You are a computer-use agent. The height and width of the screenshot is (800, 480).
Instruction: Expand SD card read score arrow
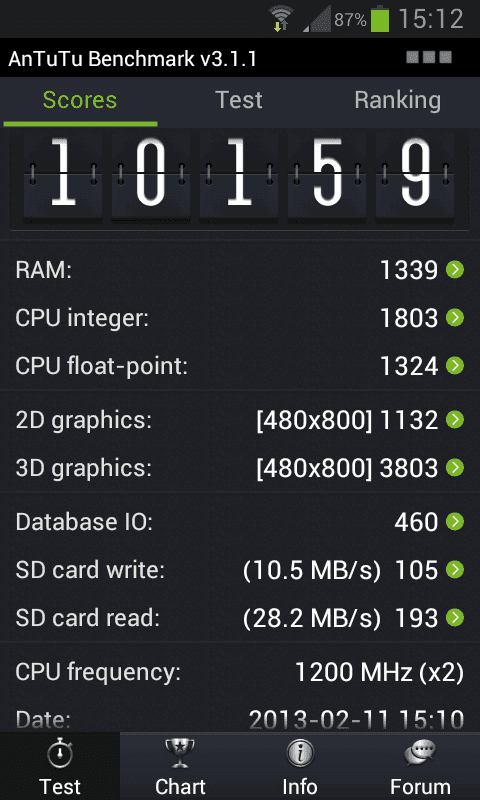[454, 618]
